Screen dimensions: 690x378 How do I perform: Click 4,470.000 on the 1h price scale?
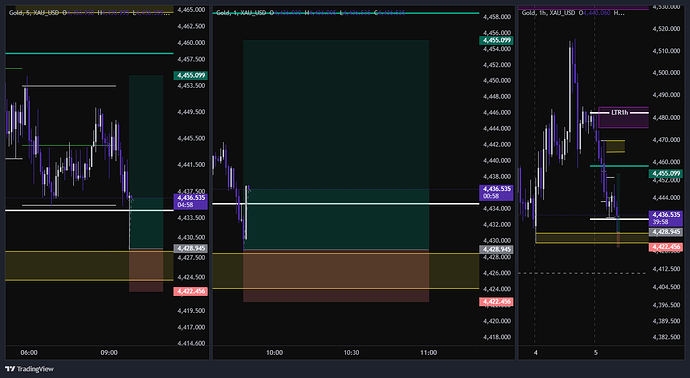[x=666, y=140]
